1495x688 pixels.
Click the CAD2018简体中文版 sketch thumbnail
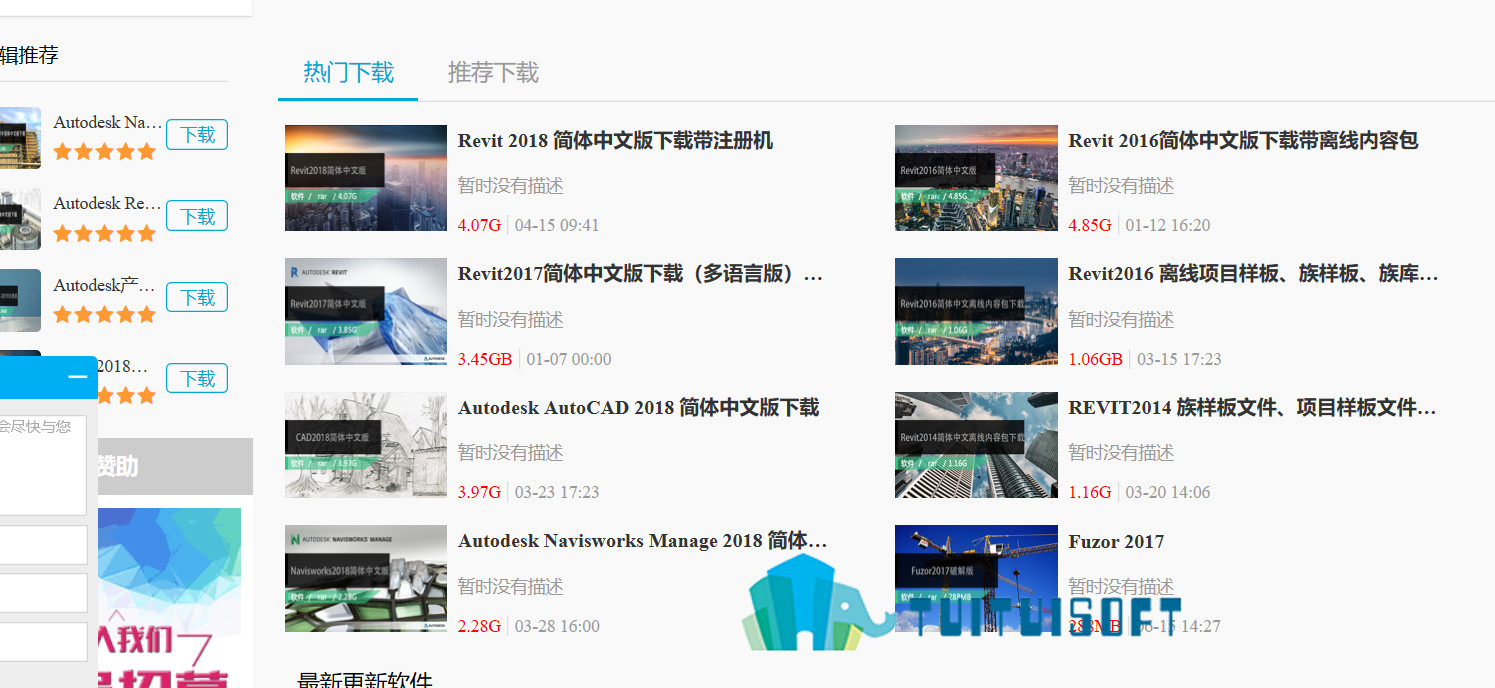tap(366, 445)
